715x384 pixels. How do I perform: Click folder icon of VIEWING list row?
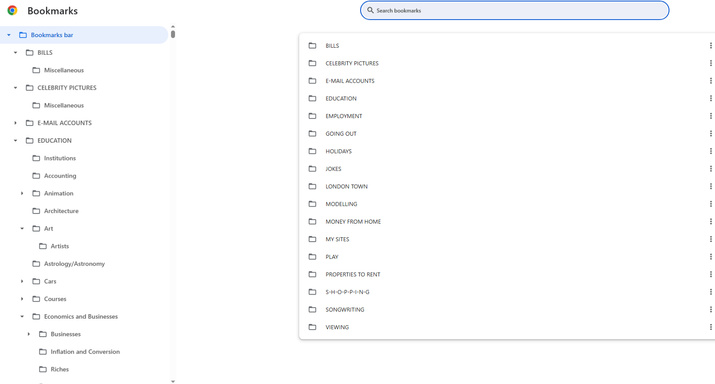[x=312, y=327]
